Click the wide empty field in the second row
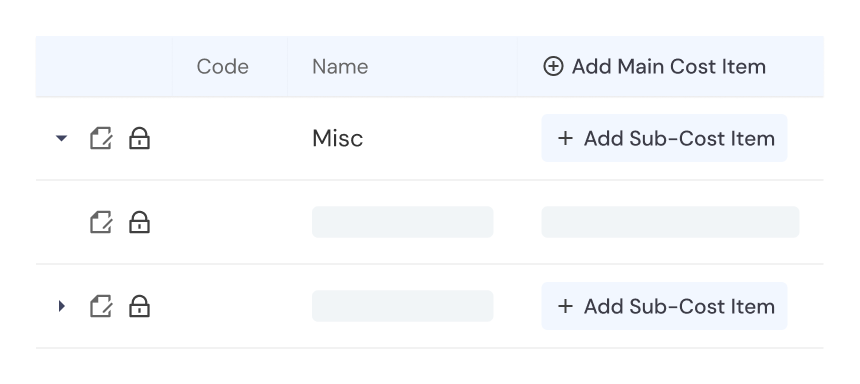Image resolution: width=860 pixels, height=384 pixels. pos(670,222)
